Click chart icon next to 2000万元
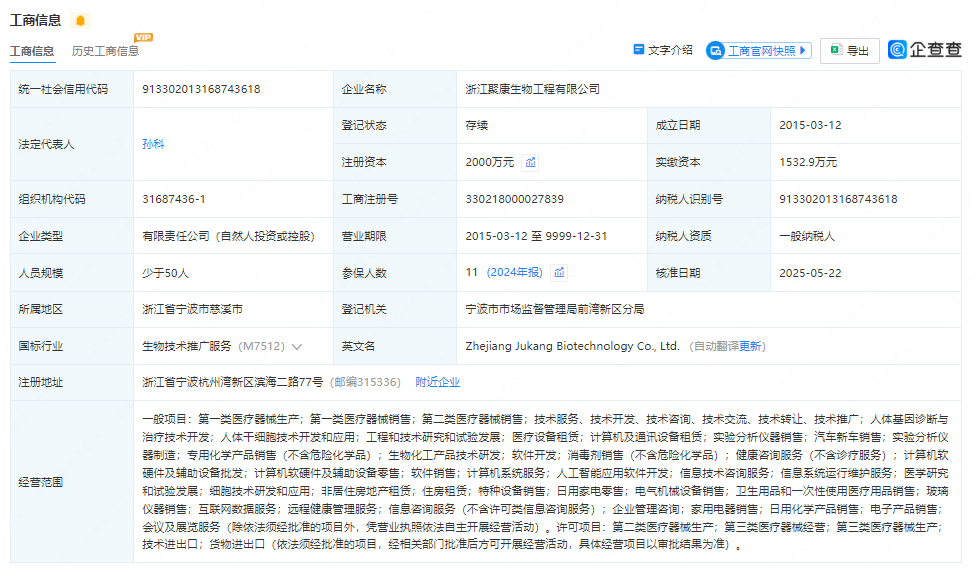Screen dimensions: 974x569 (531, 162)
